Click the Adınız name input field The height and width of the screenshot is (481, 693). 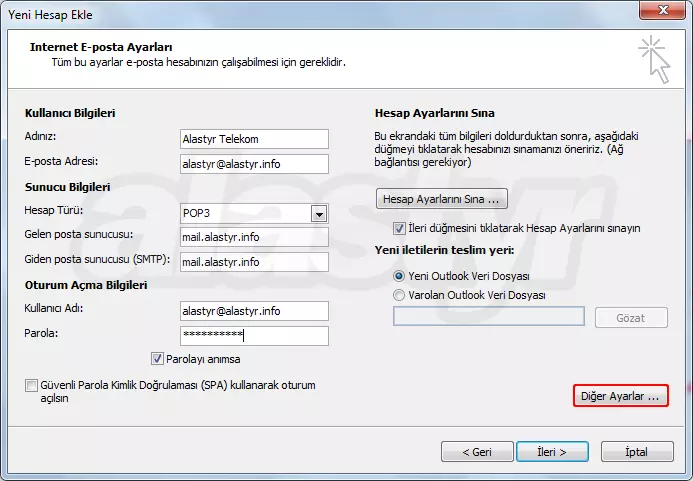pos(254,139)
